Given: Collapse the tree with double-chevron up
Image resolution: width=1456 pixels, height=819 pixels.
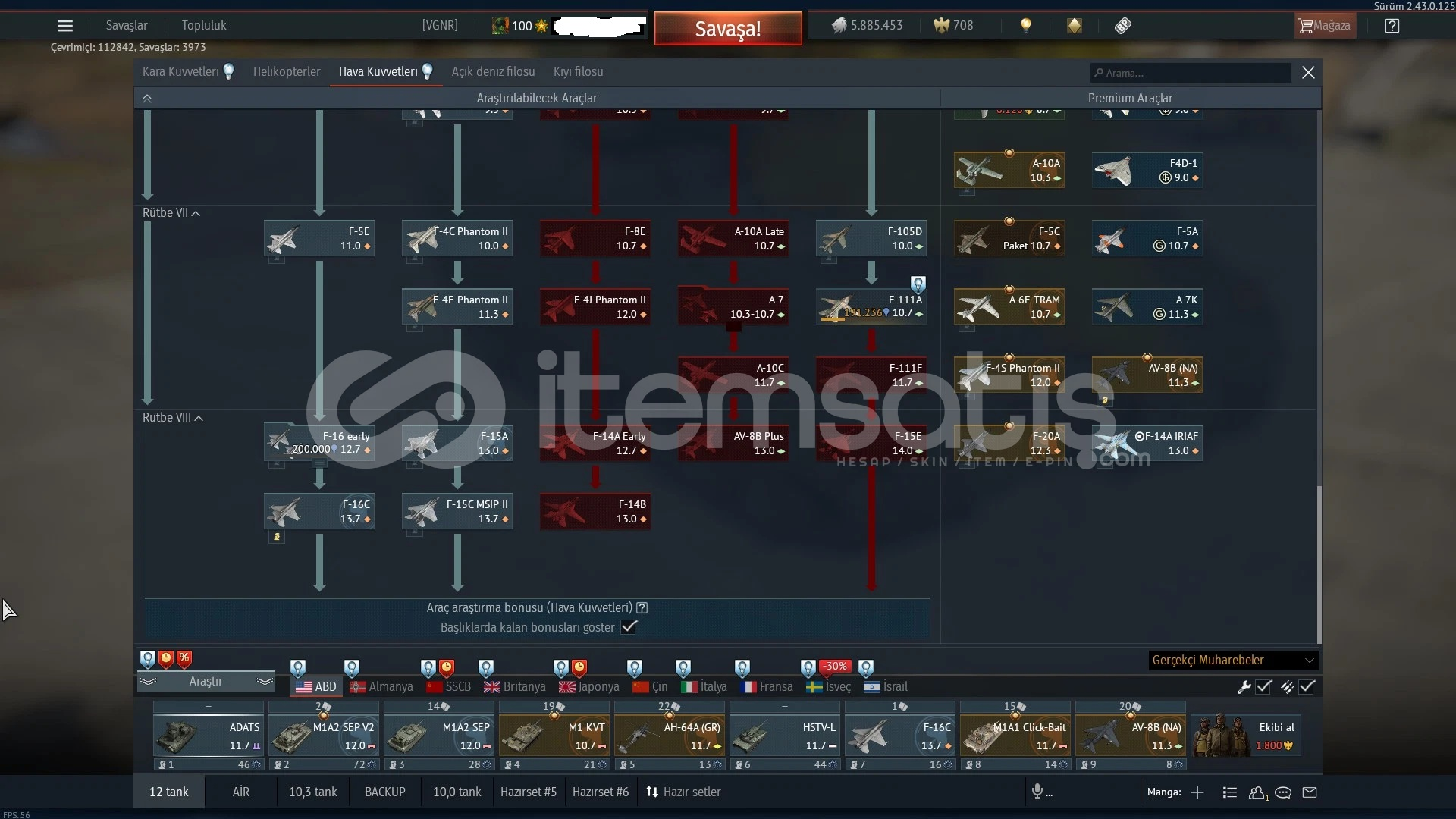Looking at the screenshot, I should coord(147,98).
